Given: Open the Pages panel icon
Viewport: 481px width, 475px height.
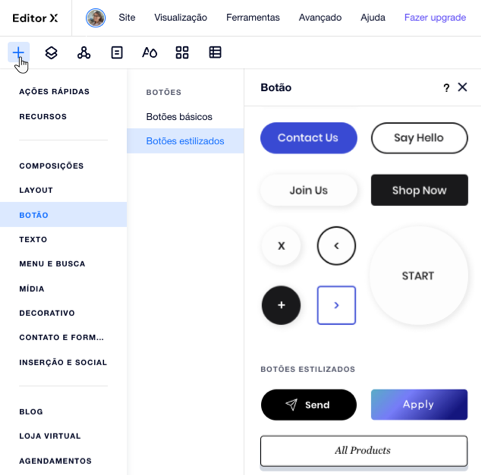Looking at the screenshot, I should 117,53.
